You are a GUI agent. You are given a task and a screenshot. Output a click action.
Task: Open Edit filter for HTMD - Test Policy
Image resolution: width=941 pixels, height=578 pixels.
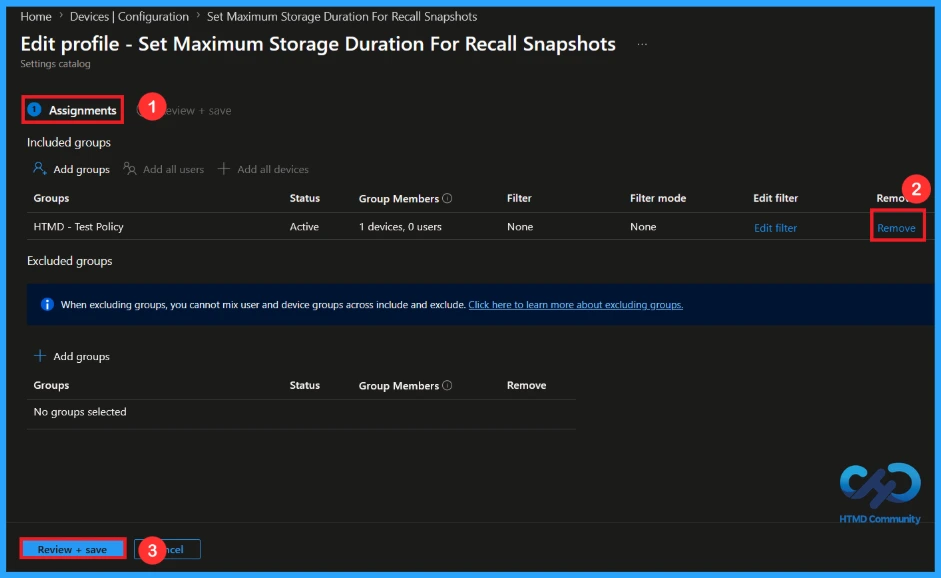click(x=775, y=228)
